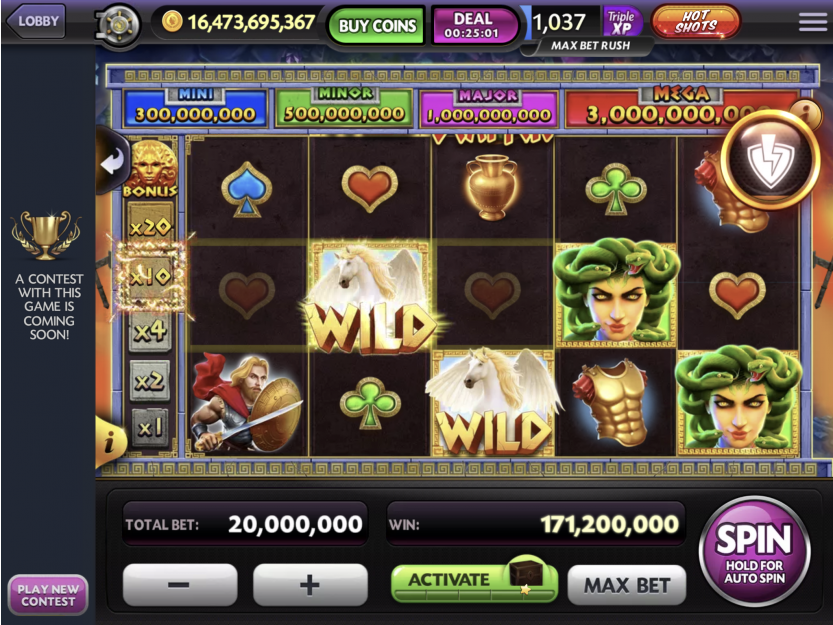Image resolution: width=833 pixels, height=625 pixels.
Task: Collapse the multiplier panel with back arrow
Action: tap(113, 162)
